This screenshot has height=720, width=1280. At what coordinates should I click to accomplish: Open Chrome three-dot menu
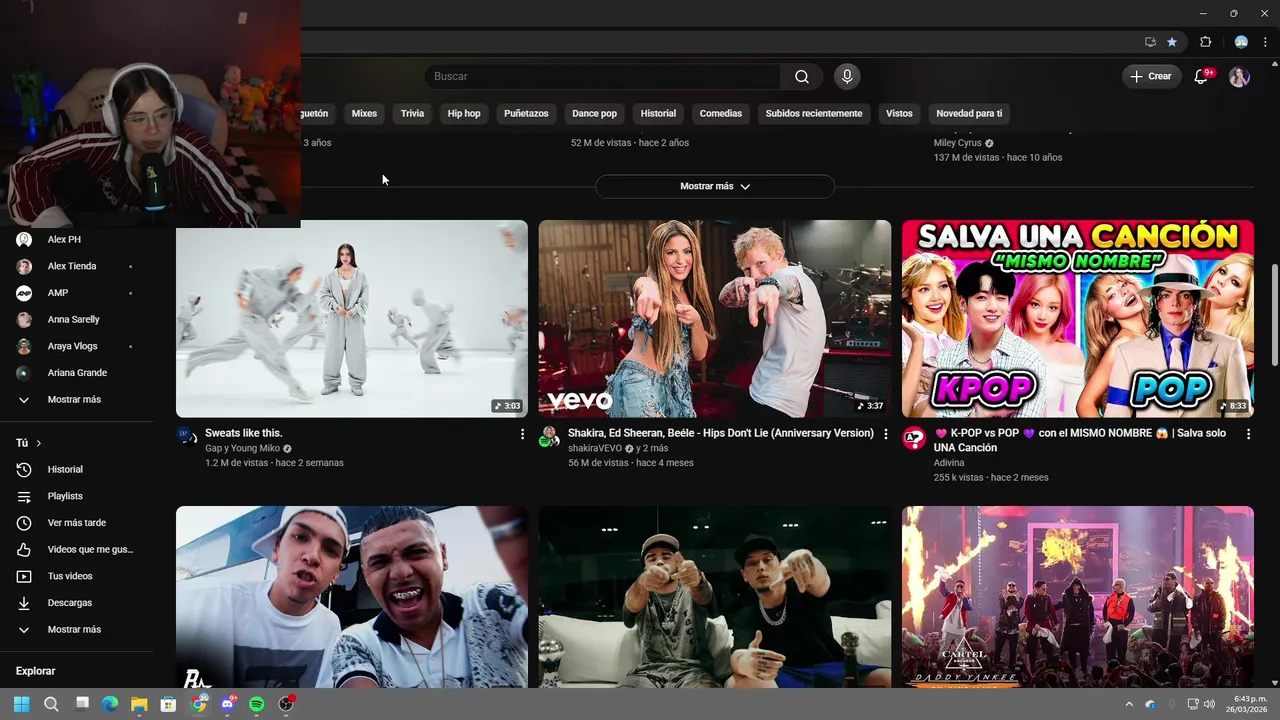click(x=1265, y=42)
